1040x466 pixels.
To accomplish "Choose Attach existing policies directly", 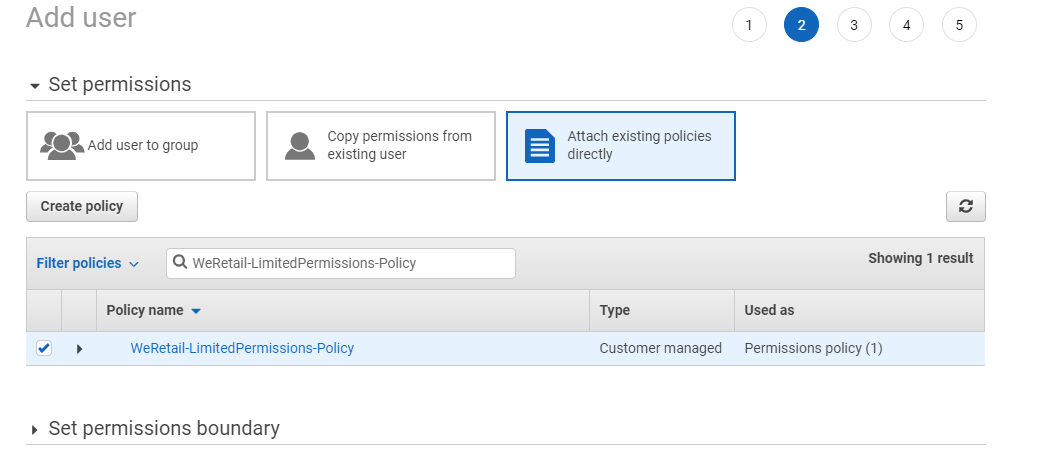I will pos(621,146).
